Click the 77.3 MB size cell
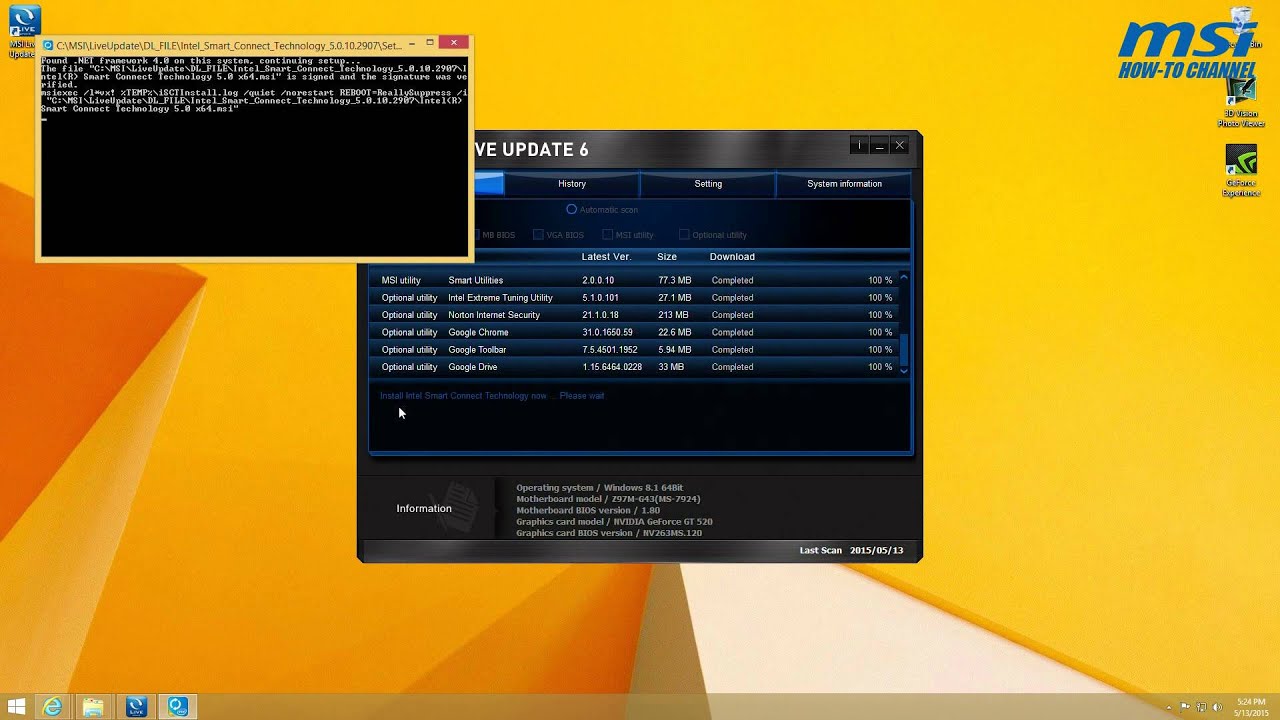The height and width of the screenshot is (720, 1280). click(674, 281)
